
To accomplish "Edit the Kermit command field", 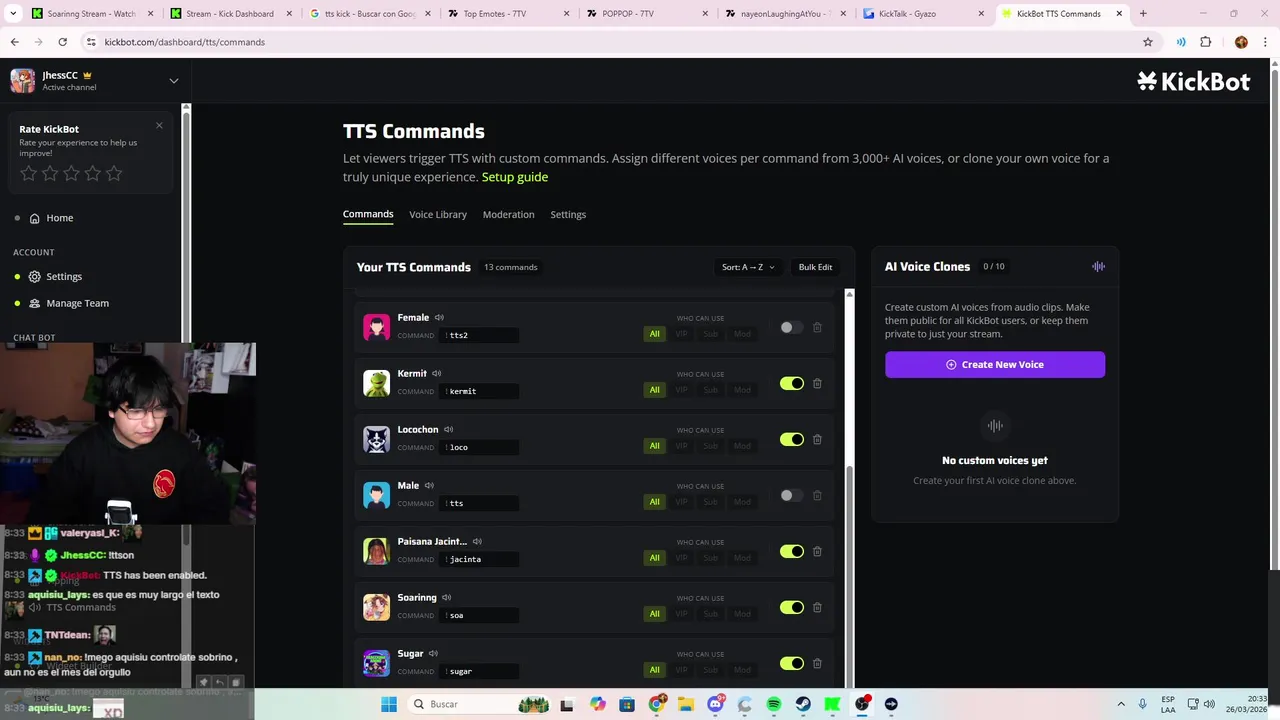I will [x=480, y=391].
